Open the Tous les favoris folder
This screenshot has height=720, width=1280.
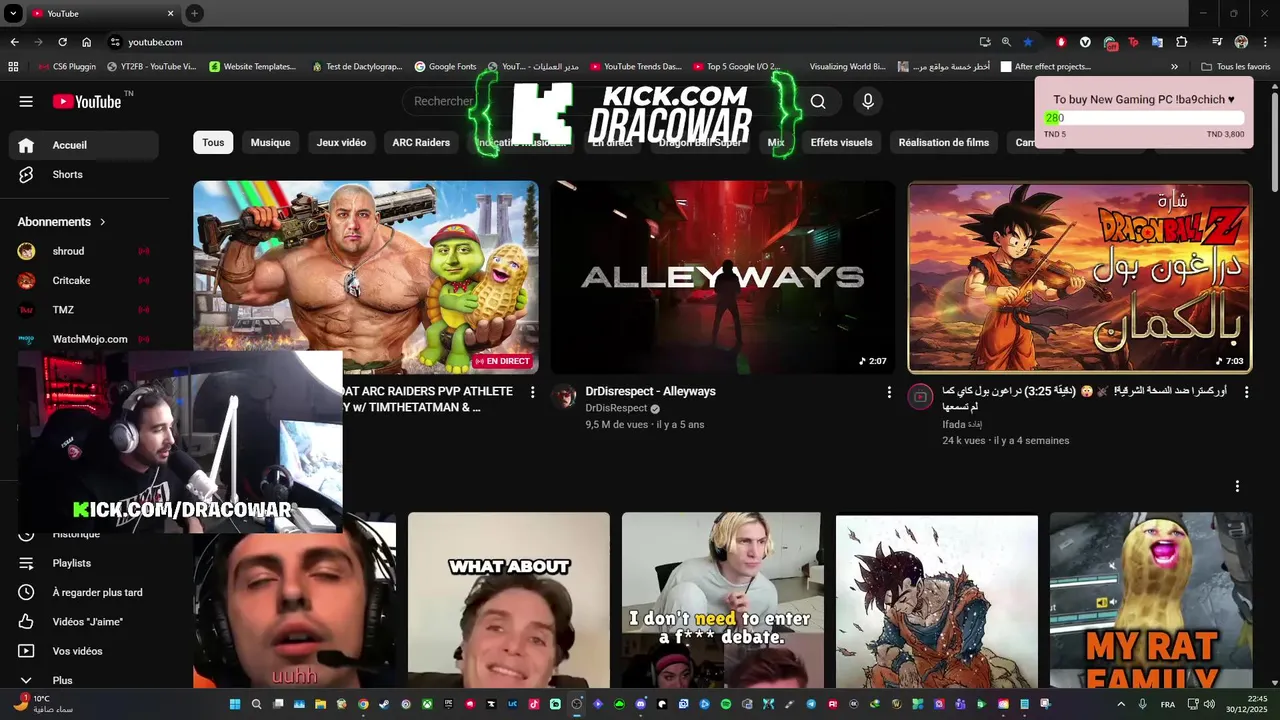click(1236, 67)
